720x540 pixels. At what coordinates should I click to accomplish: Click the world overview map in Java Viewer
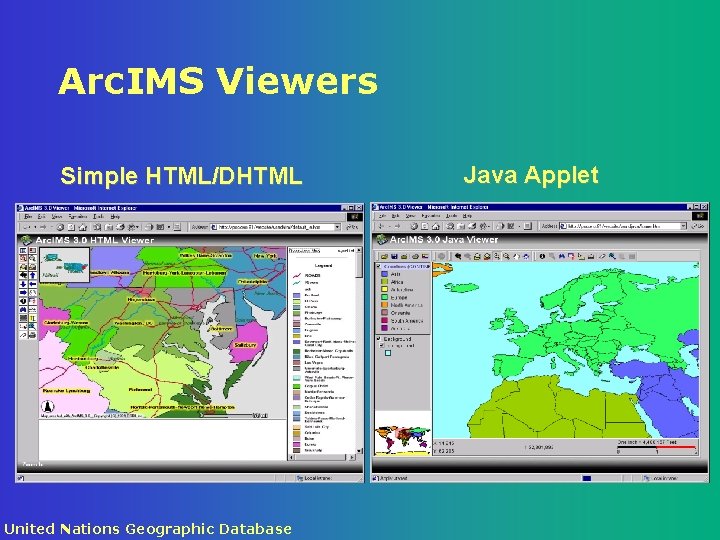403,439
